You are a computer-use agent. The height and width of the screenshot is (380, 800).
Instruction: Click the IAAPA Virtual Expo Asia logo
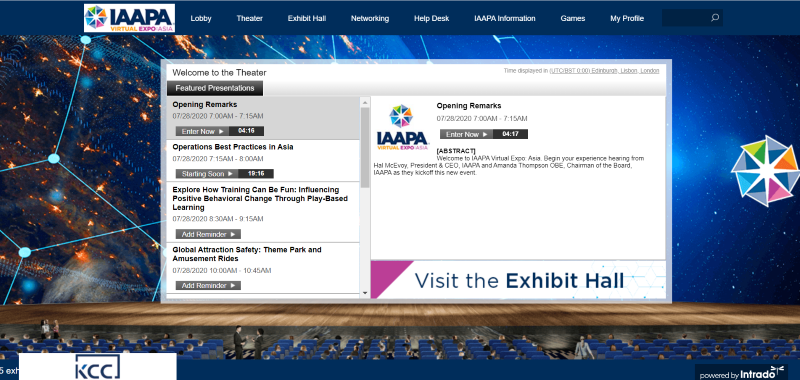tap(130, 18)
